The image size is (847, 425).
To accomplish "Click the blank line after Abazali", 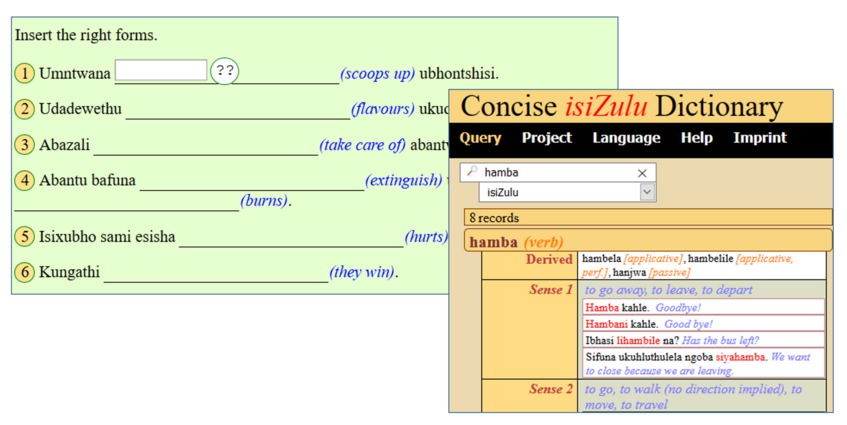I will (x=206, y=147).
